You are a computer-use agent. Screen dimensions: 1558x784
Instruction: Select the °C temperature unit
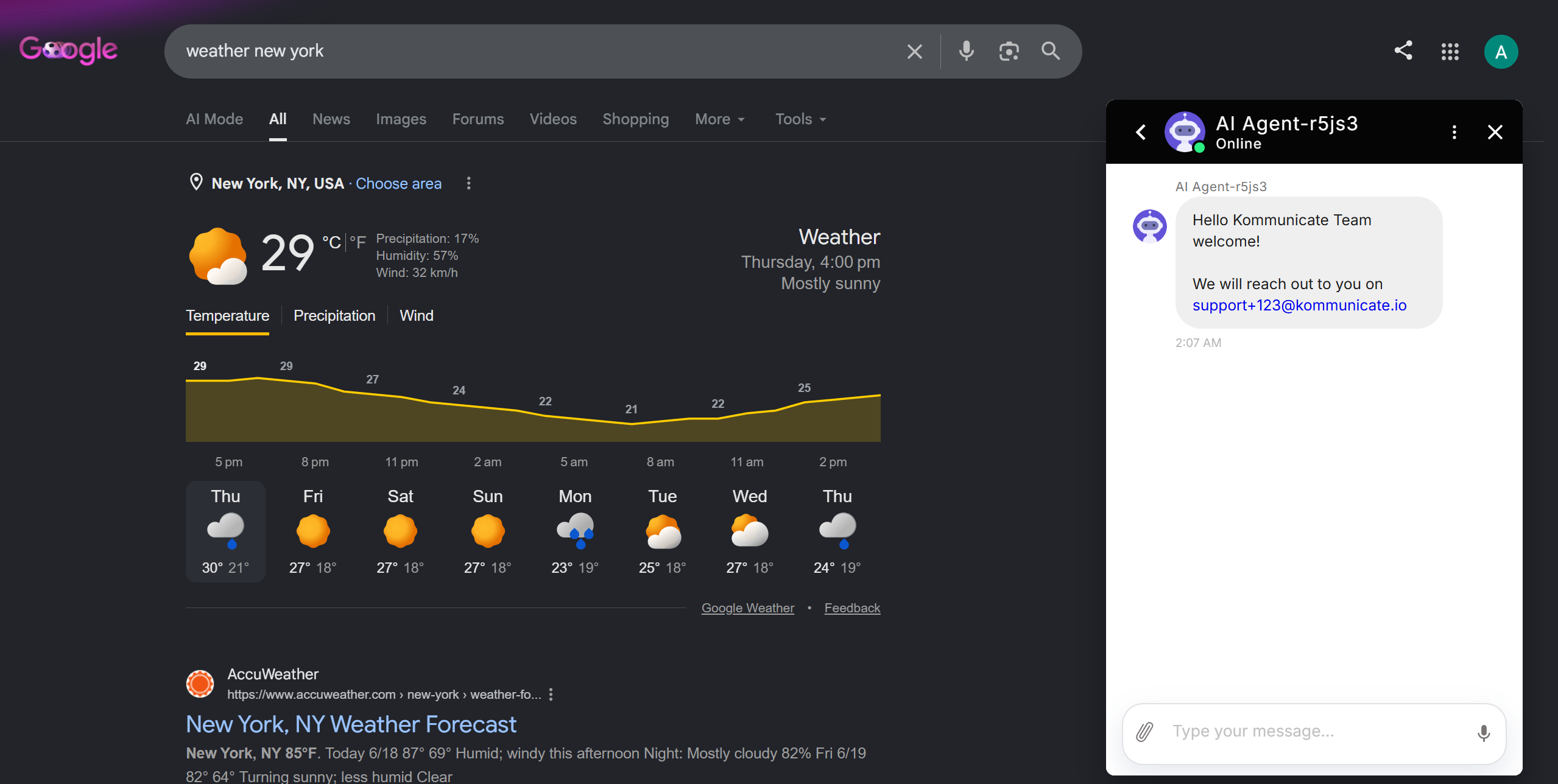pyautogui.click(x=331, y=242)
